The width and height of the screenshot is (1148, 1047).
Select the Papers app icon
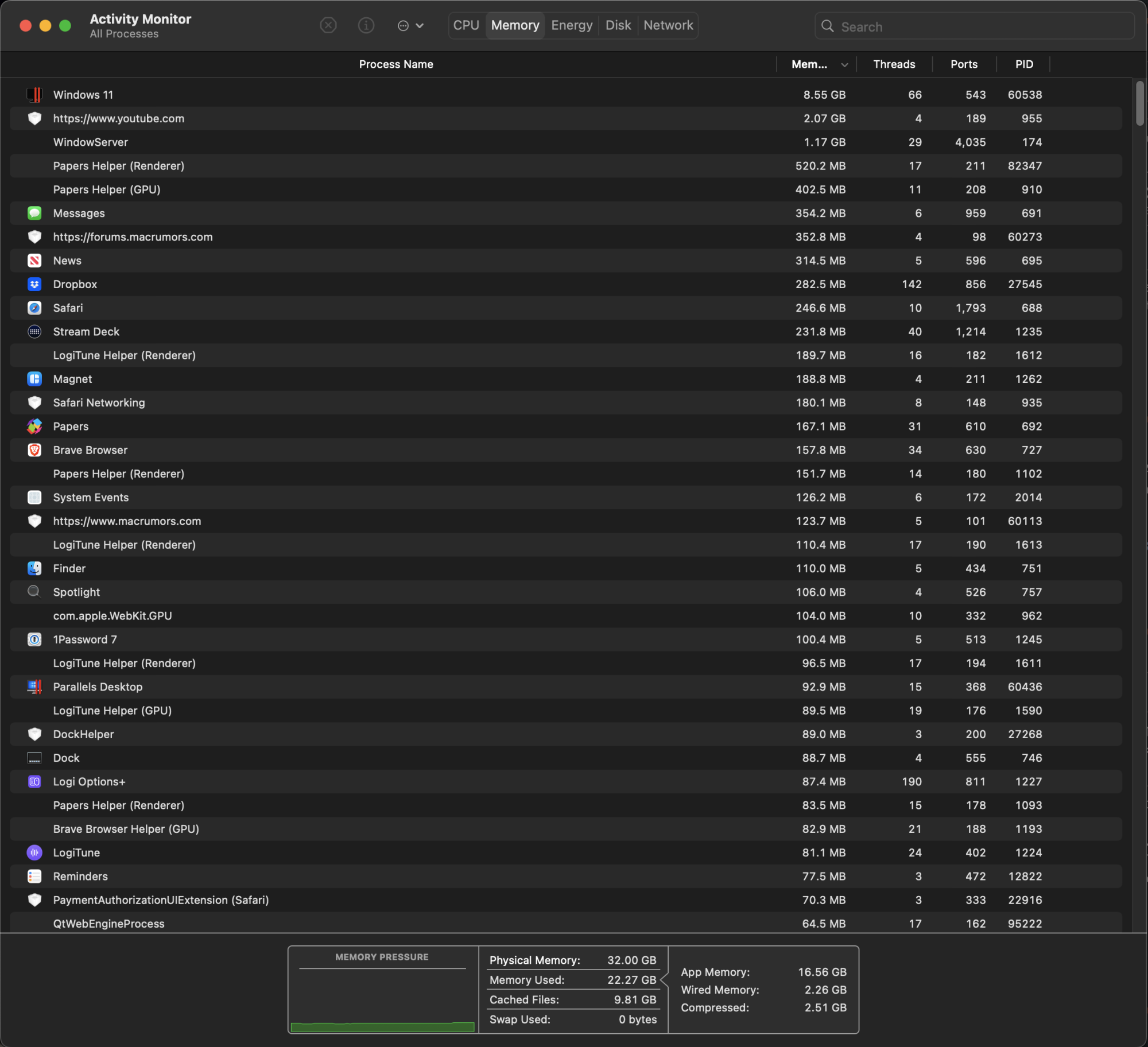(34, 426)
